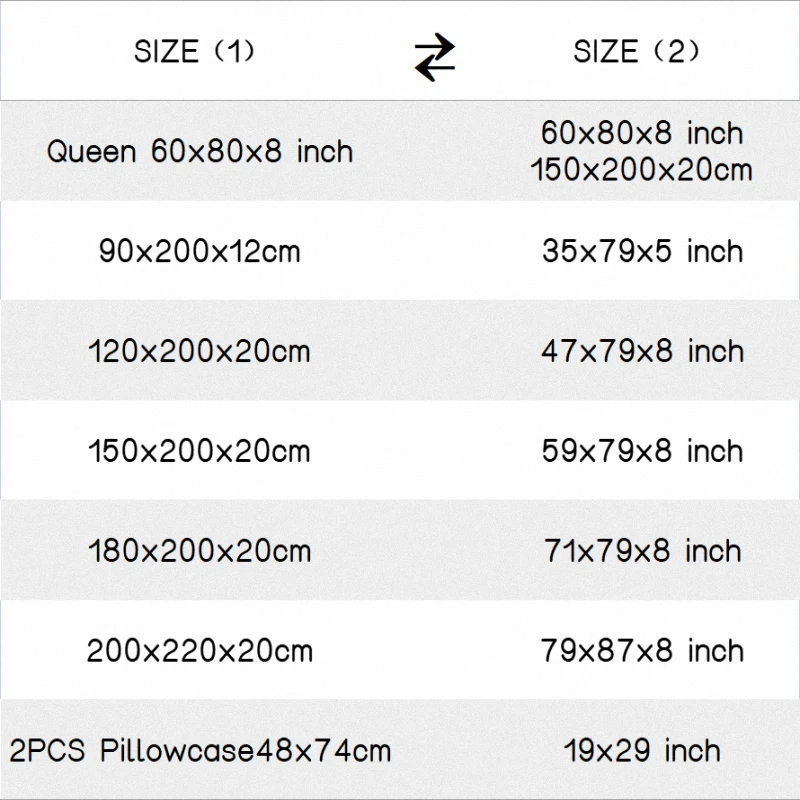Click the 35x79x5 inch value

642,251
